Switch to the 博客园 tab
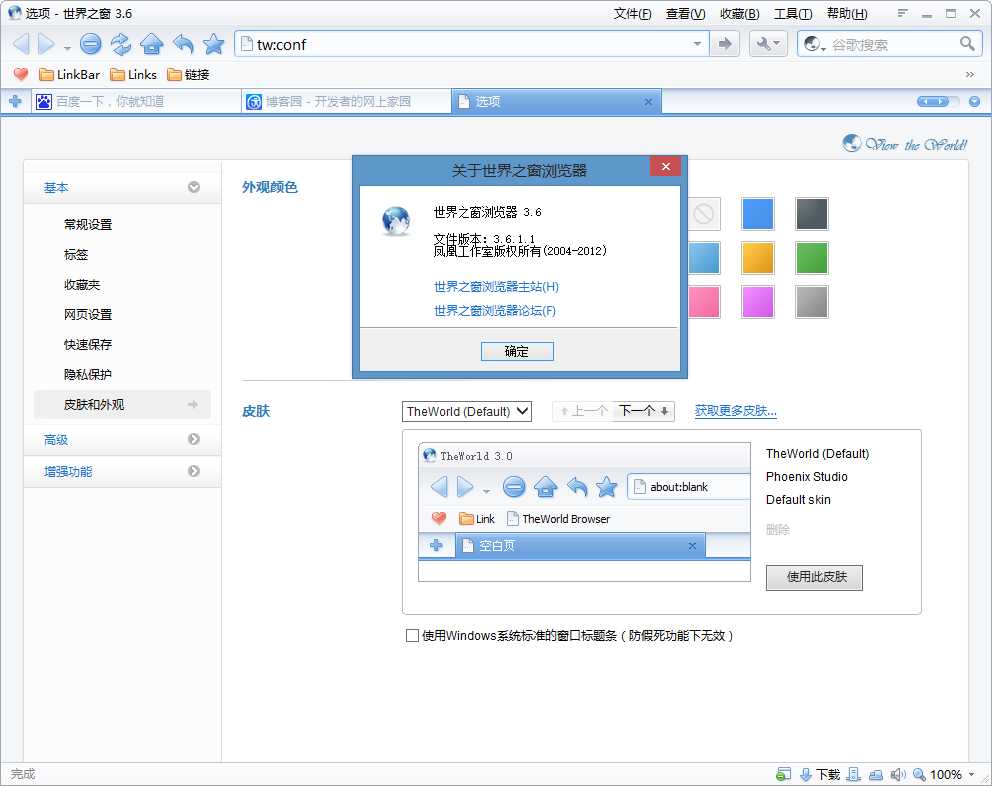The image size is (992, 787). pos(347,101)
